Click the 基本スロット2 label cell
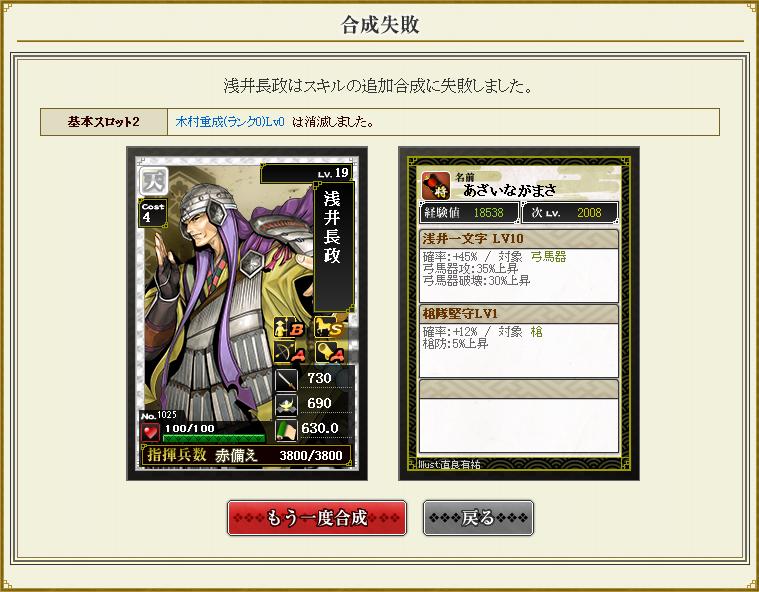The width and height of the screenshot is (759, 592). coord(104,122)
